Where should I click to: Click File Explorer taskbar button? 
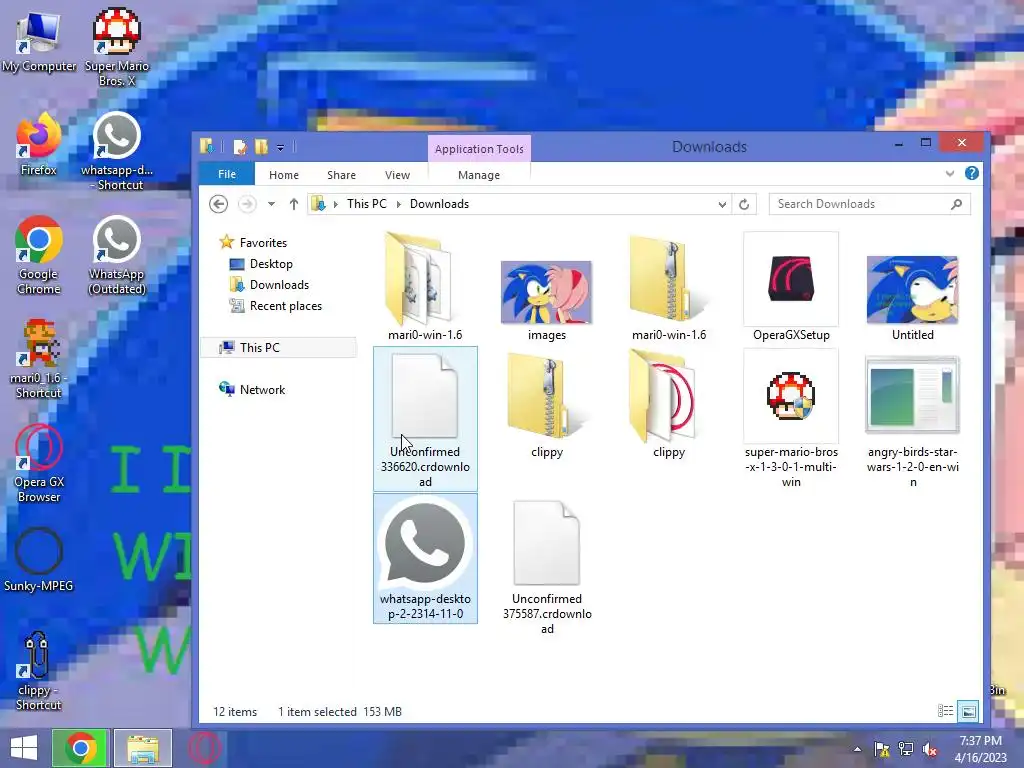[143, 748]
